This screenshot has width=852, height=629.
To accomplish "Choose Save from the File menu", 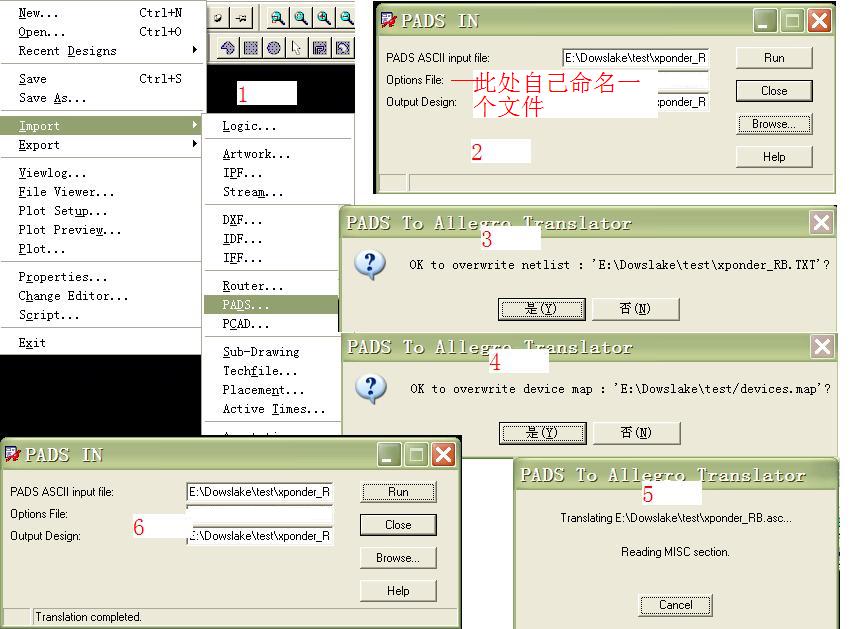I will click(102, 79).
